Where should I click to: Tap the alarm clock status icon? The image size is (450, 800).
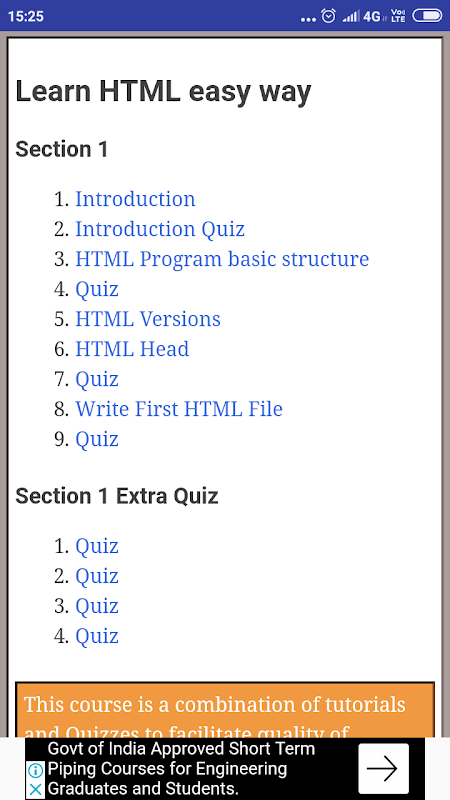click(x=329, y=16)
